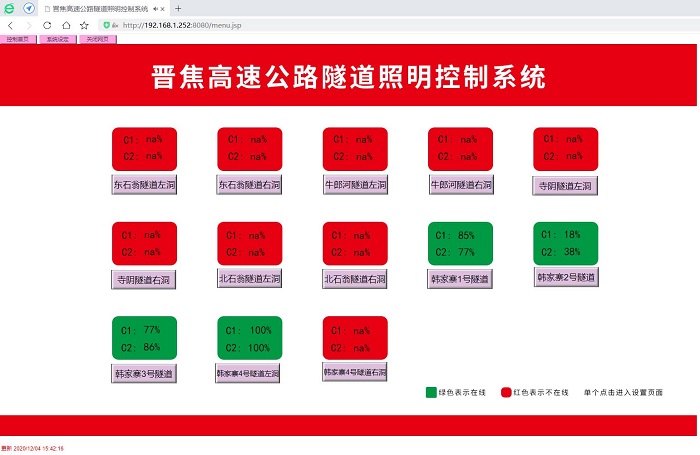Click the 北石翁隧道右洞 button

355,278
